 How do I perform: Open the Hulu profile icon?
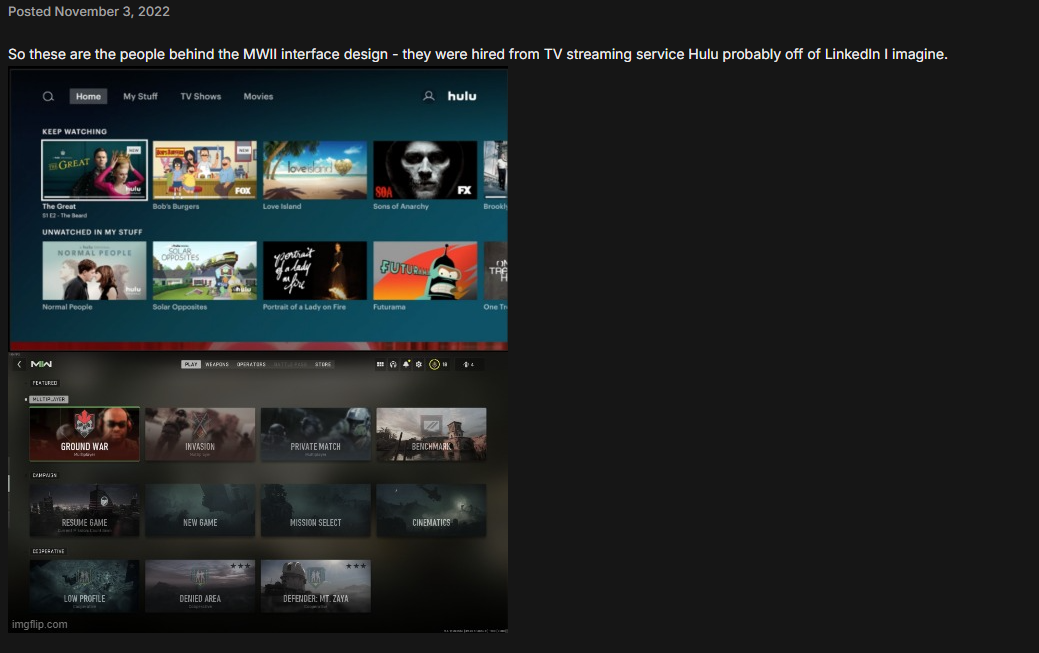click(429, 96)
